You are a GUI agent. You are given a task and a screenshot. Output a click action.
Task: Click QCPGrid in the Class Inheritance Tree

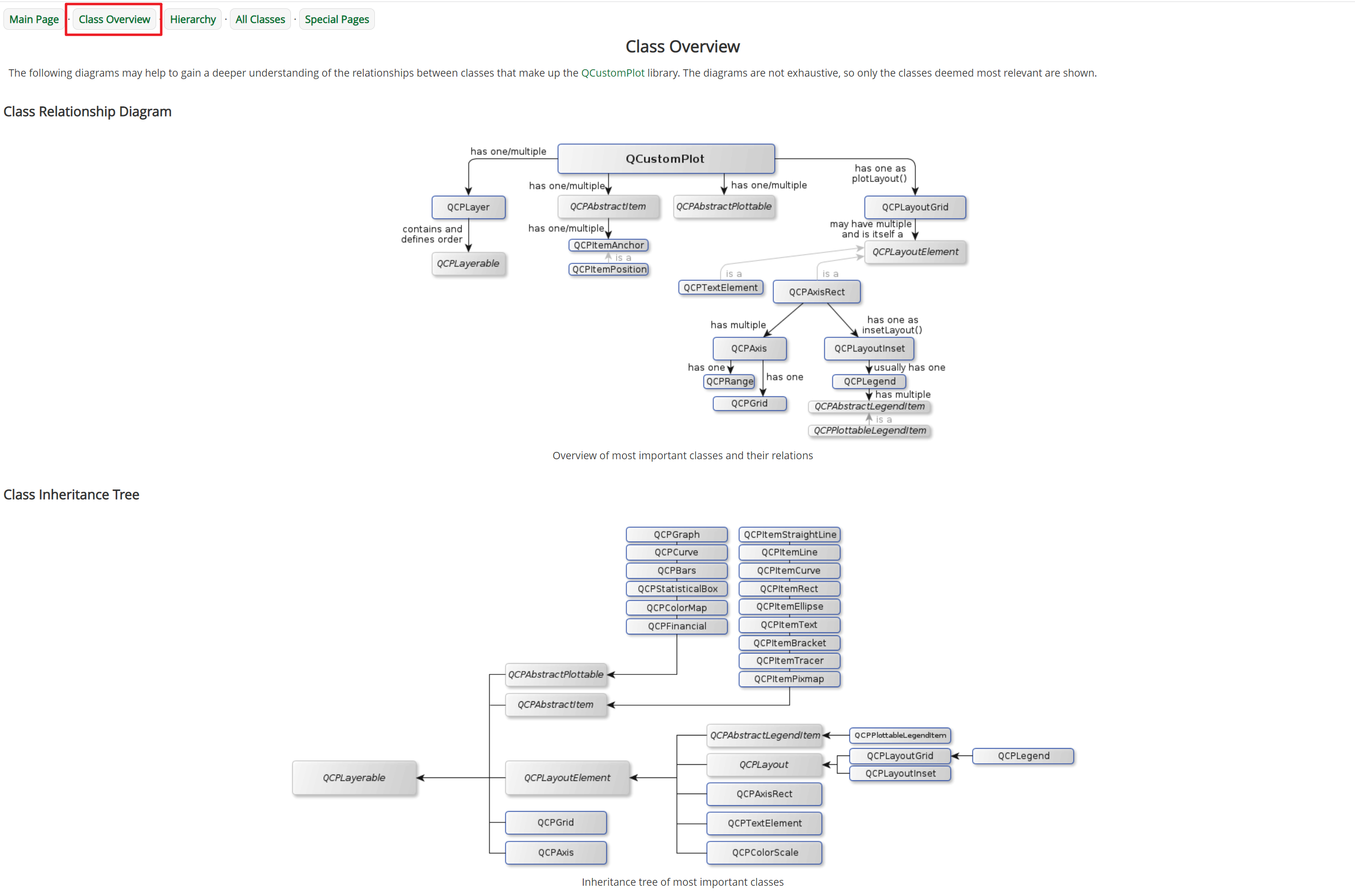[556, 822]
